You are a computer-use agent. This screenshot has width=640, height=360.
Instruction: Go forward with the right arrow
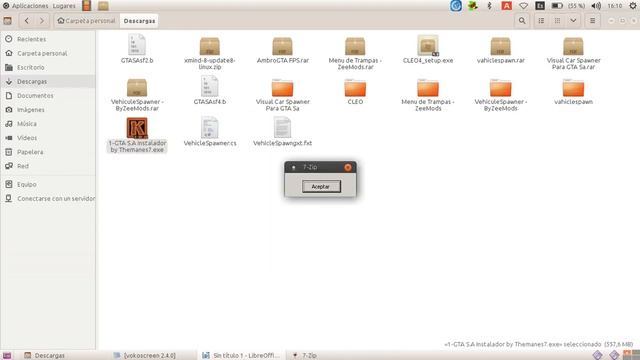(x=42, y=21)
